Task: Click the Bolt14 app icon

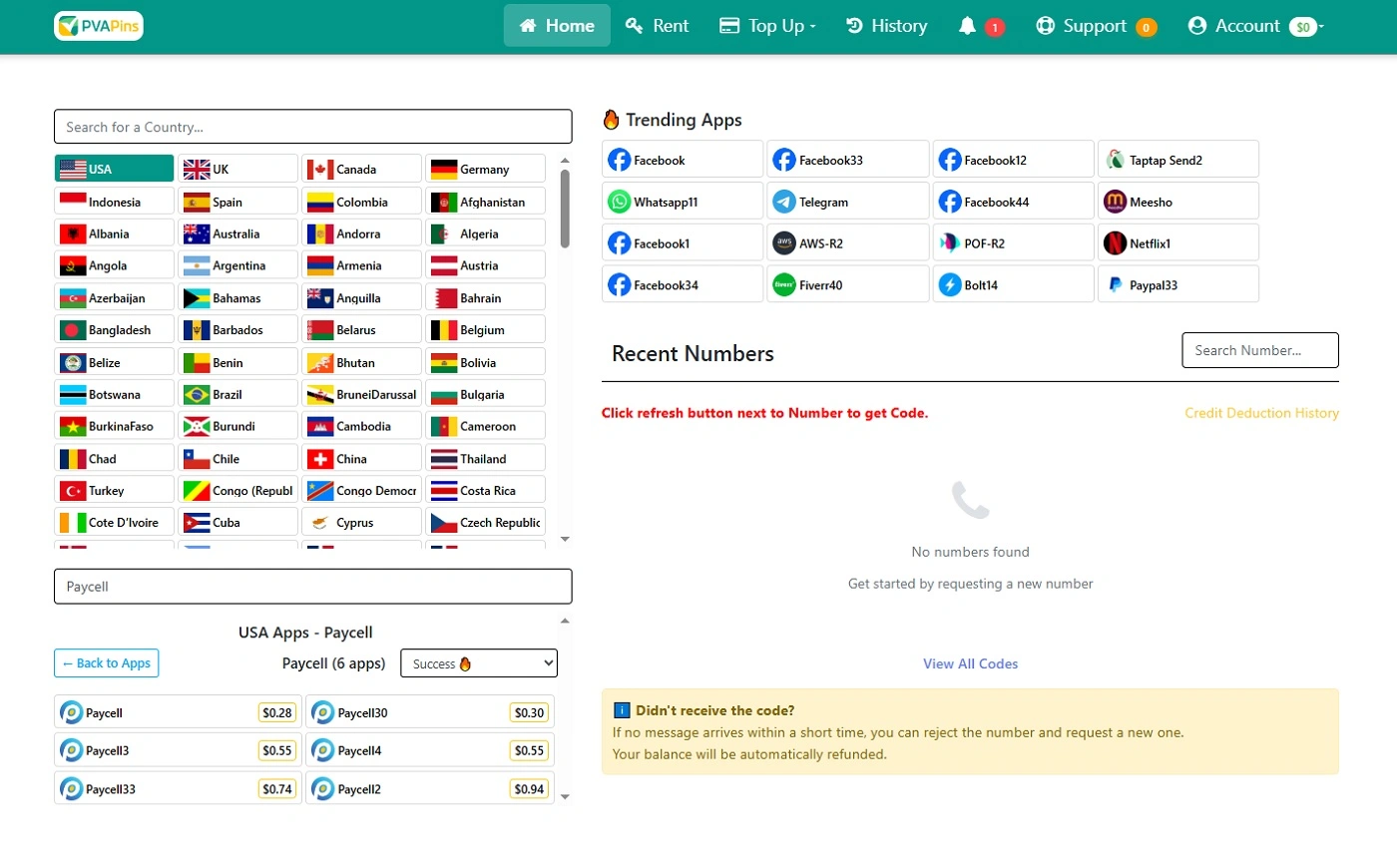Action: pyautogui.click(x=949, y=285)
